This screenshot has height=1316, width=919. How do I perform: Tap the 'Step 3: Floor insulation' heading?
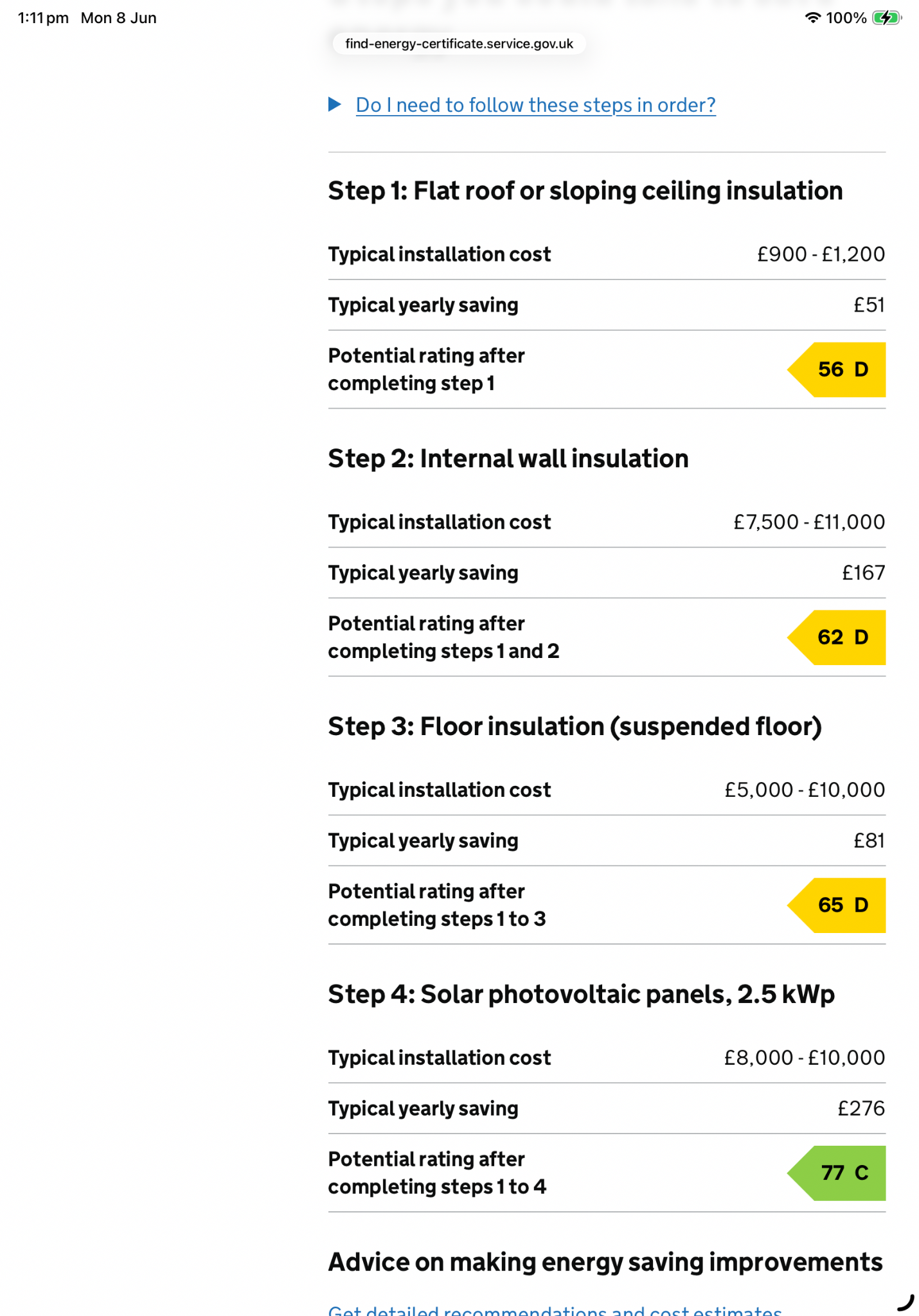[575, 727]
